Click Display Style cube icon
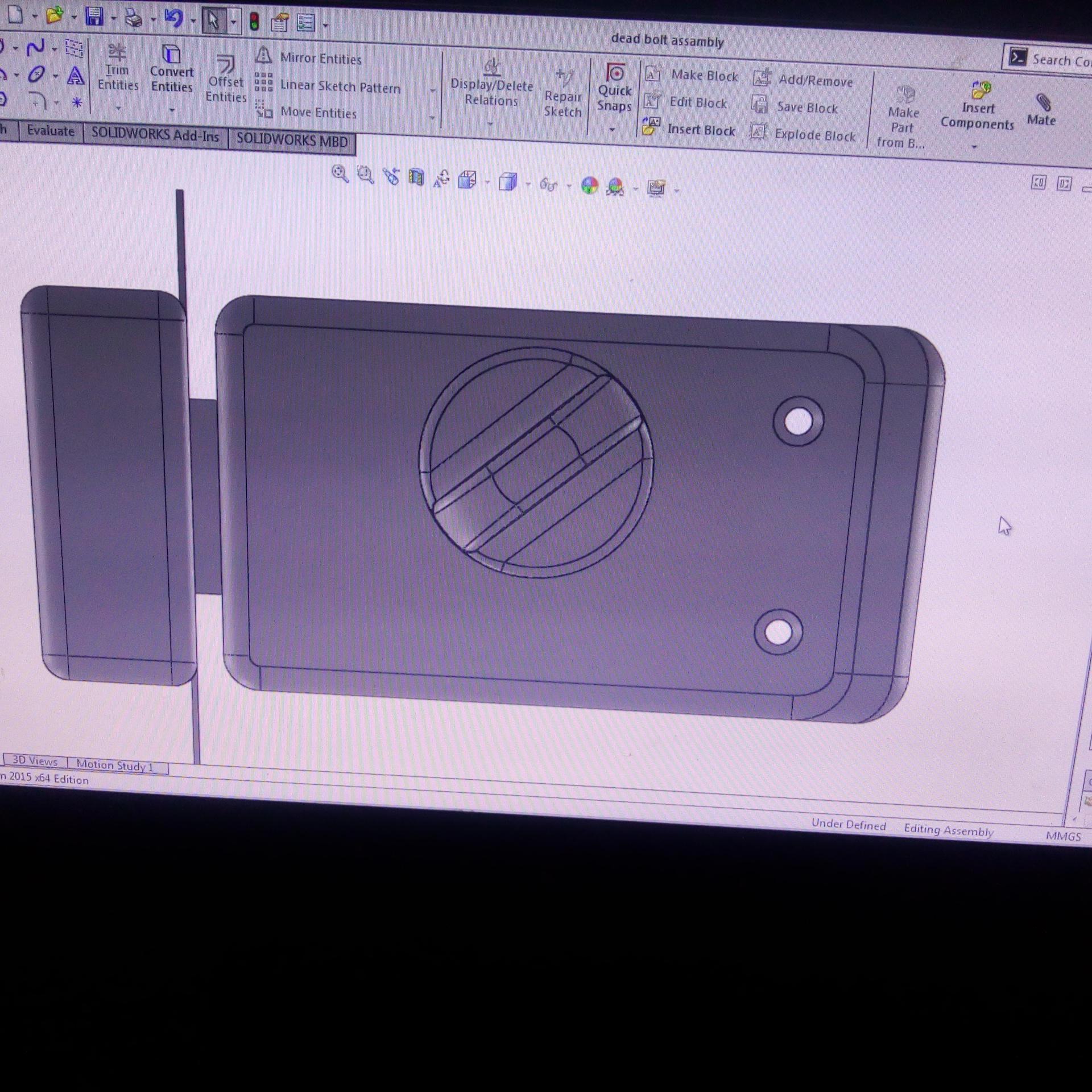 [x=507, y=182]
